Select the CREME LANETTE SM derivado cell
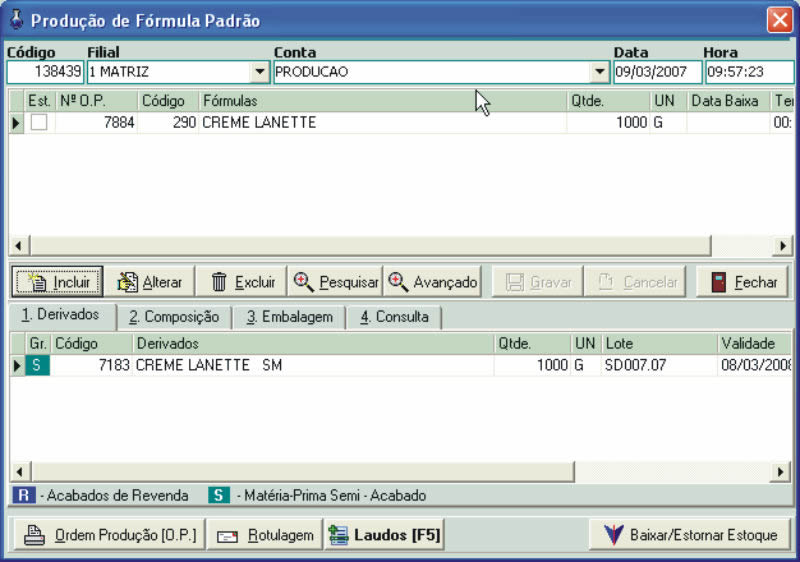The image size is (800, 562). point(313,365)
